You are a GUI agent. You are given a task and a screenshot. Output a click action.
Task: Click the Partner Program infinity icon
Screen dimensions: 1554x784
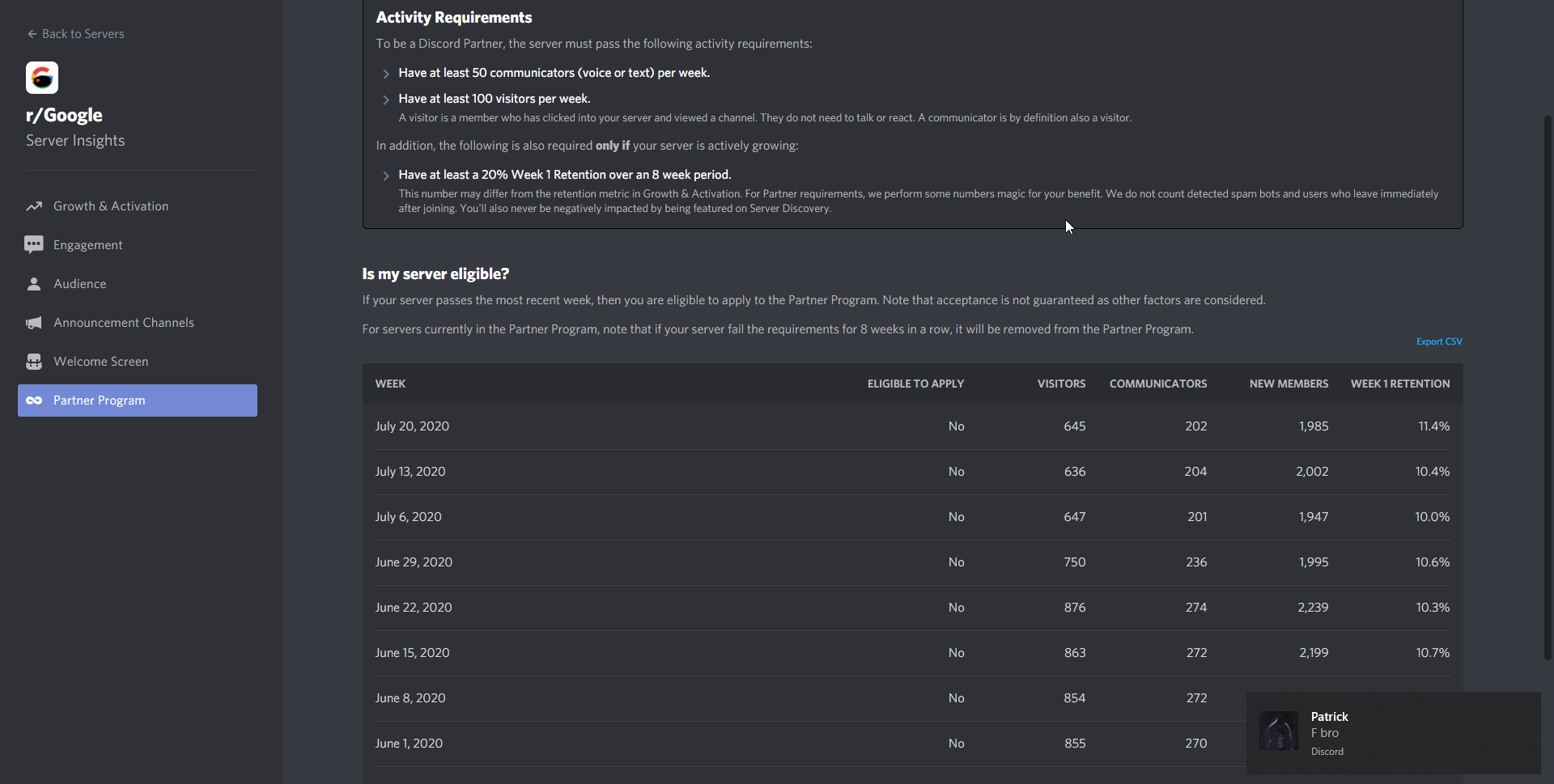point(34,400)
